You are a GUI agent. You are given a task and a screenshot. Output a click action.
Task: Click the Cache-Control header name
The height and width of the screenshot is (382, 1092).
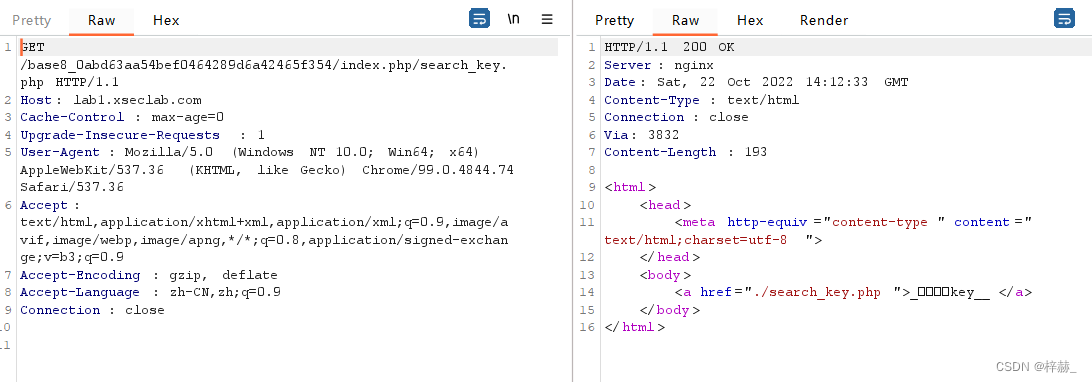point(72,118)
